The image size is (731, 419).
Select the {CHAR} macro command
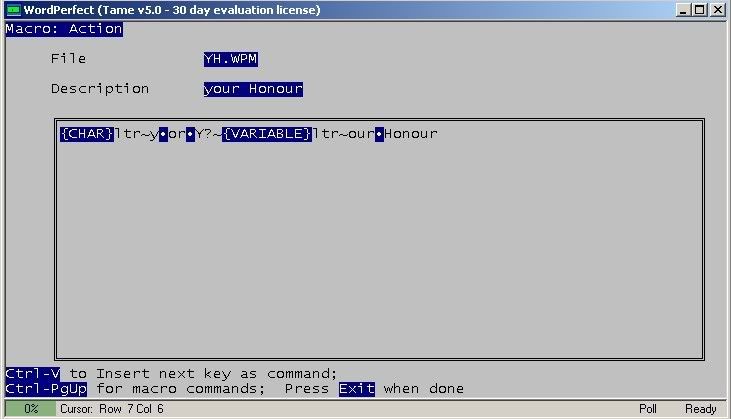coord(87,134)
